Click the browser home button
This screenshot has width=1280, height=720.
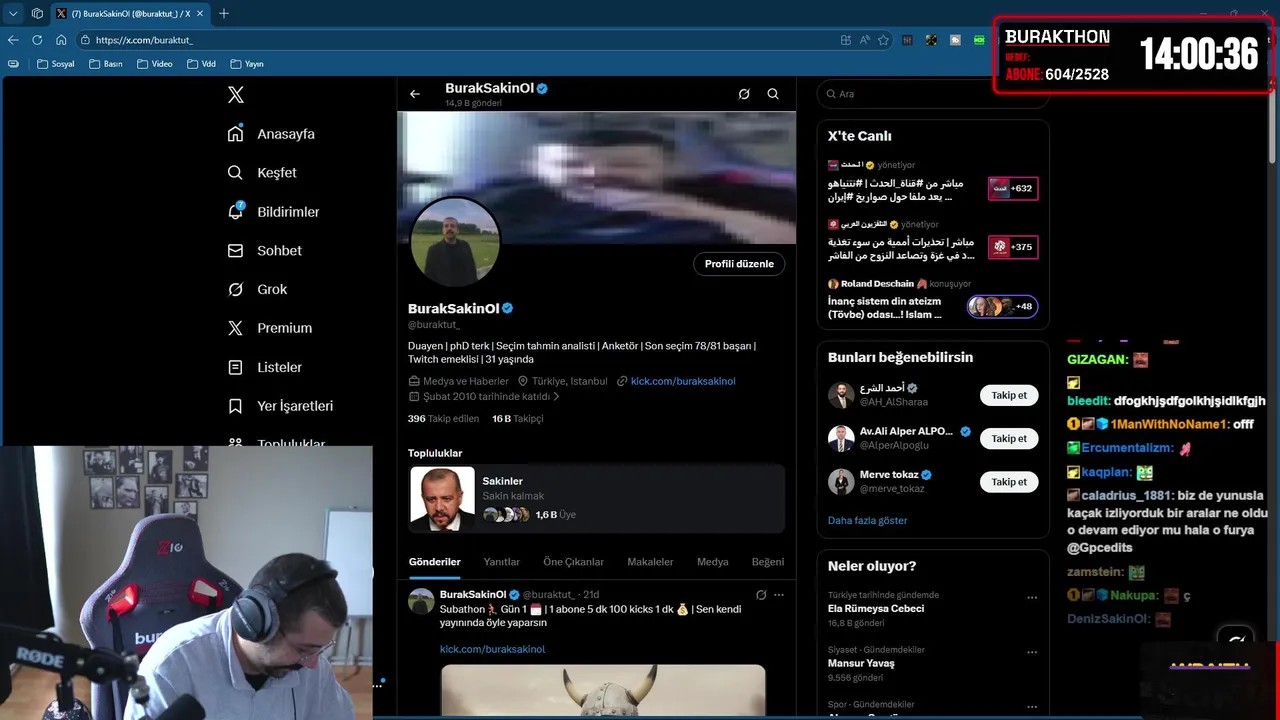click(61, 40)
